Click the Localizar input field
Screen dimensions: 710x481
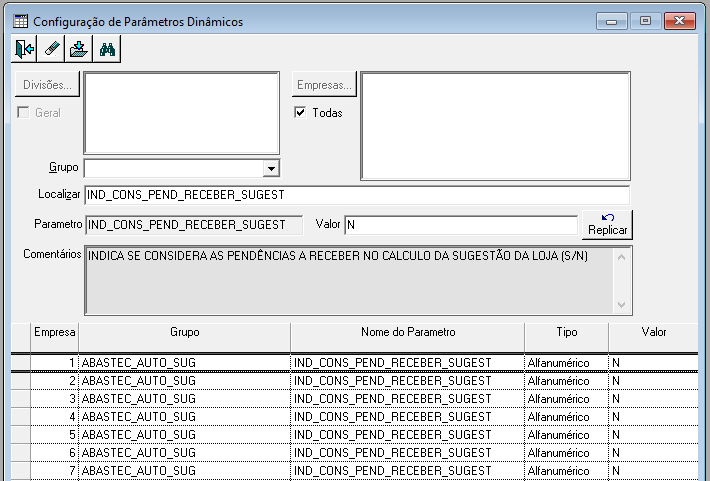click(x=357, y=195)
